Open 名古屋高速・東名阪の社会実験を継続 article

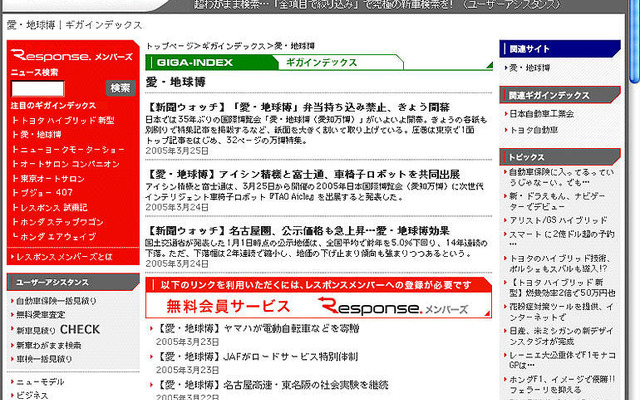click(272, 385)
